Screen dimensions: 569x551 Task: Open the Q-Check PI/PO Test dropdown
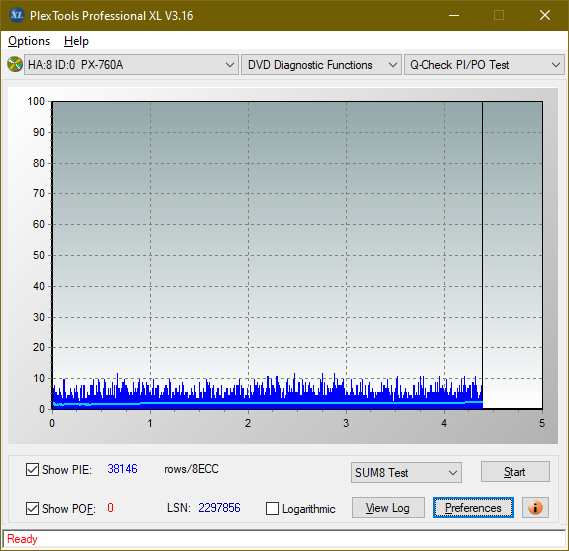[x=484, y=65]
